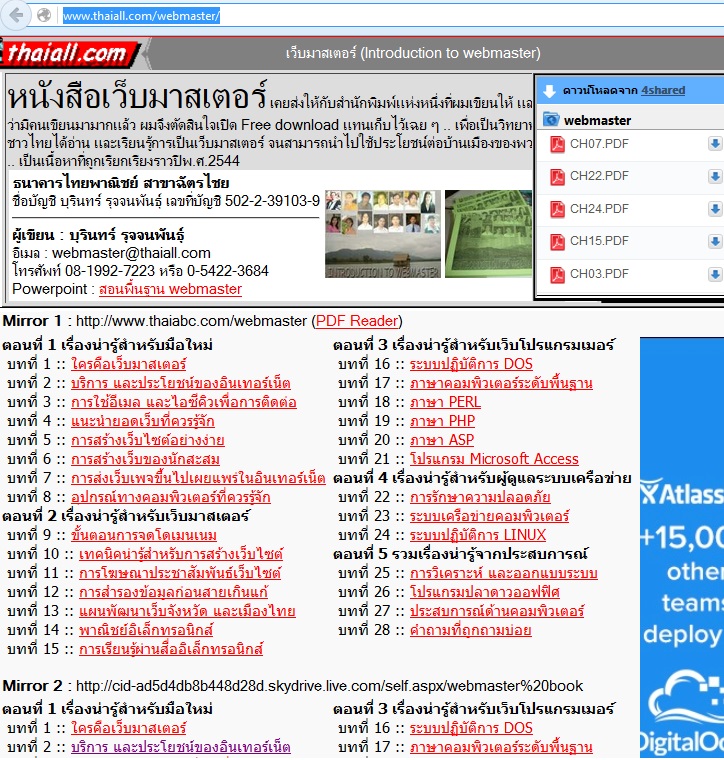Open chapter 24 LINUX operating system link

coord(478,535)
